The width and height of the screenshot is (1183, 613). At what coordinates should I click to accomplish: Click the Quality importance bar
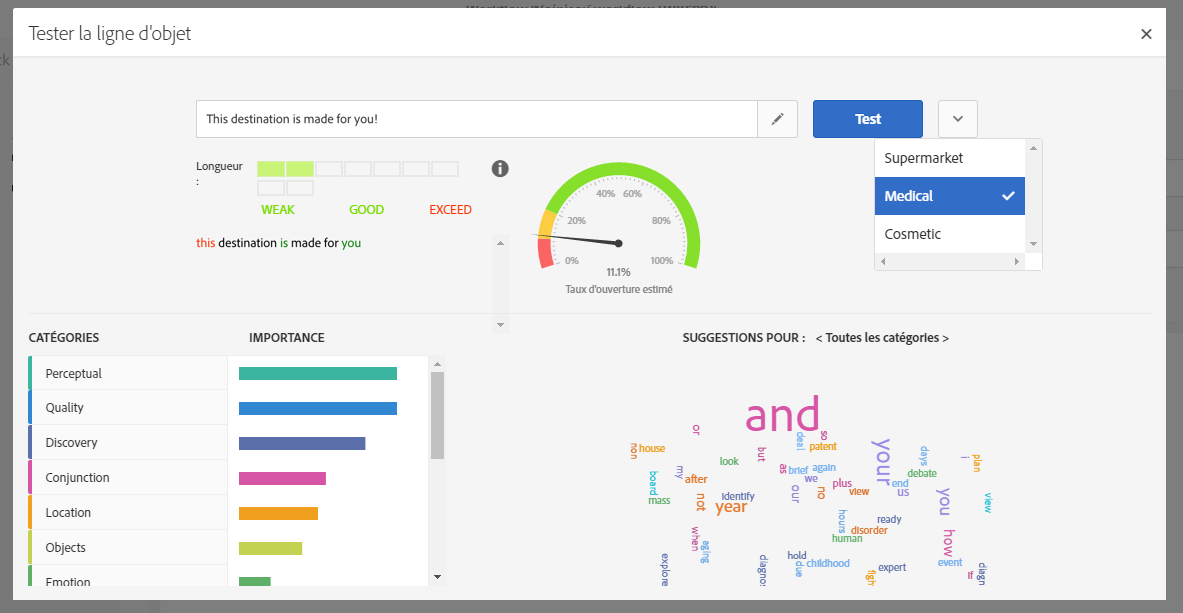click(x=318, y=408)
